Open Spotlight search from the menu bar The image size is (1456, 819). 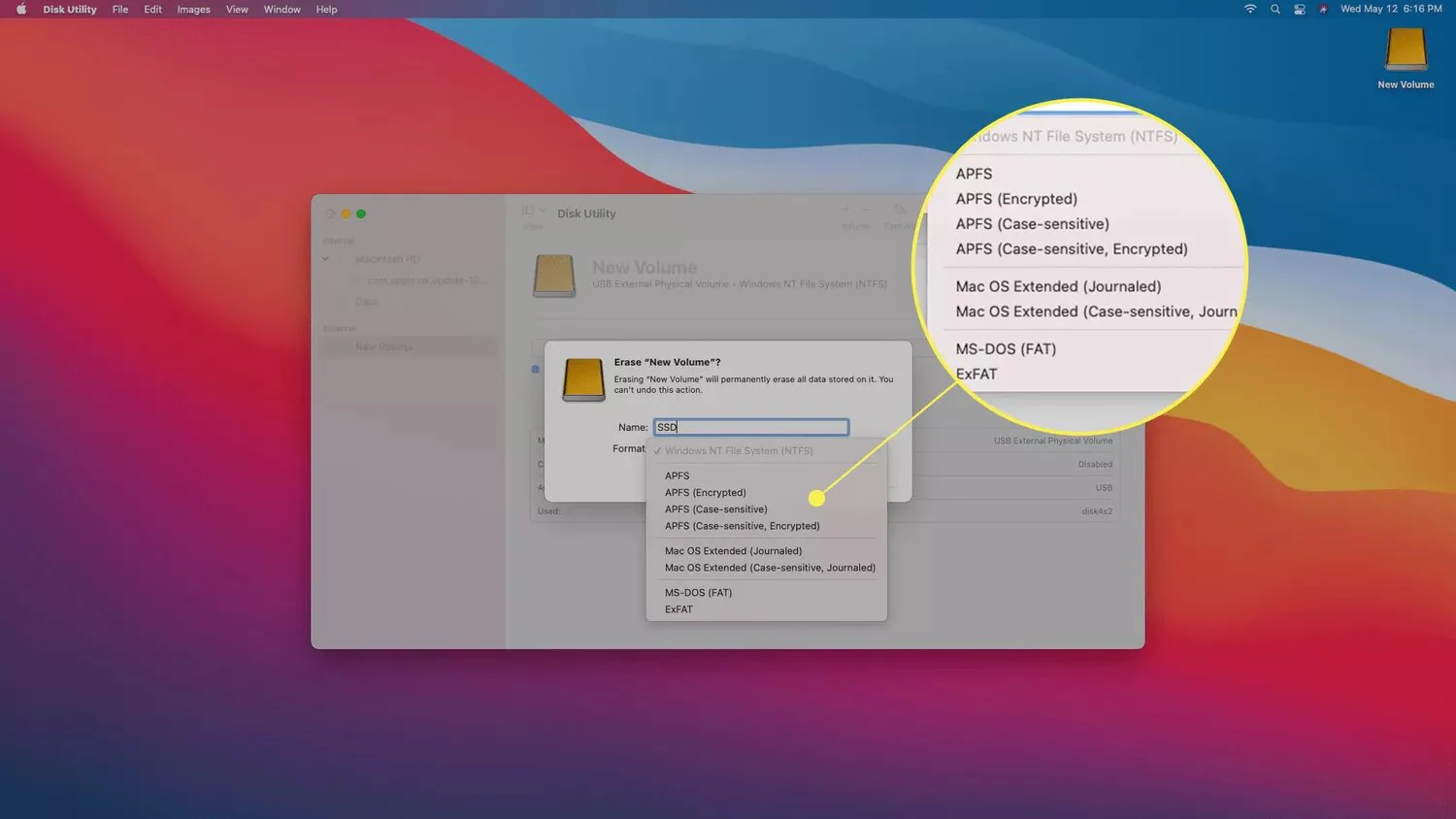click(x=1275, y=9)
